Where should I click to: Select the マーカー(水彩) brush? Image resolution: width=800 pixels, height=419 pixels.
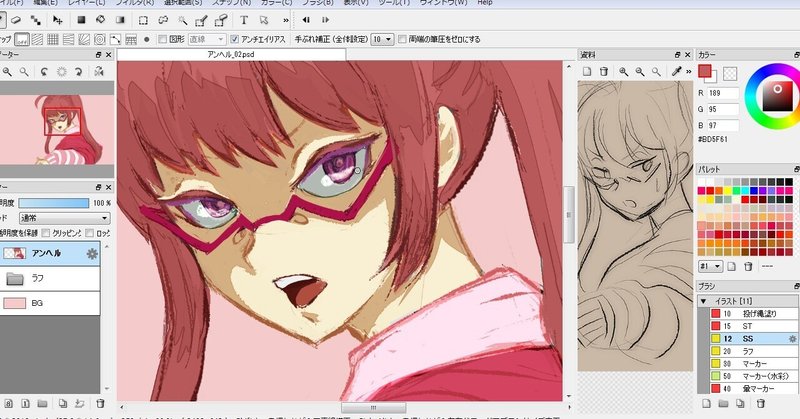click(754, 376)
